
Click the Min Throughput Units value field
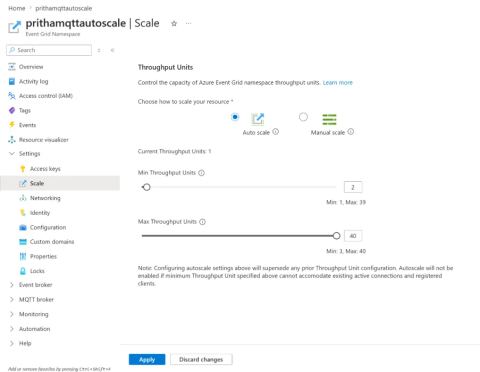[353, 187]
